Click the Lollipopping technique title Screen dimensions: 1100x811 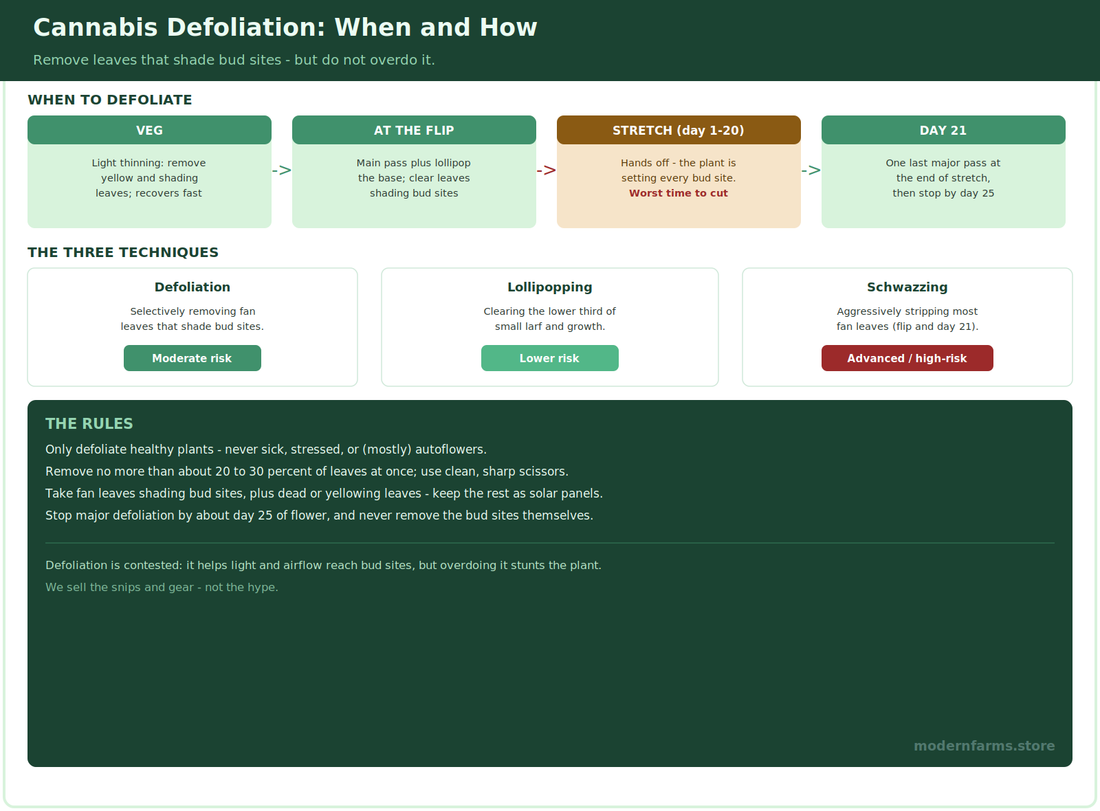(x=549, y=287)
